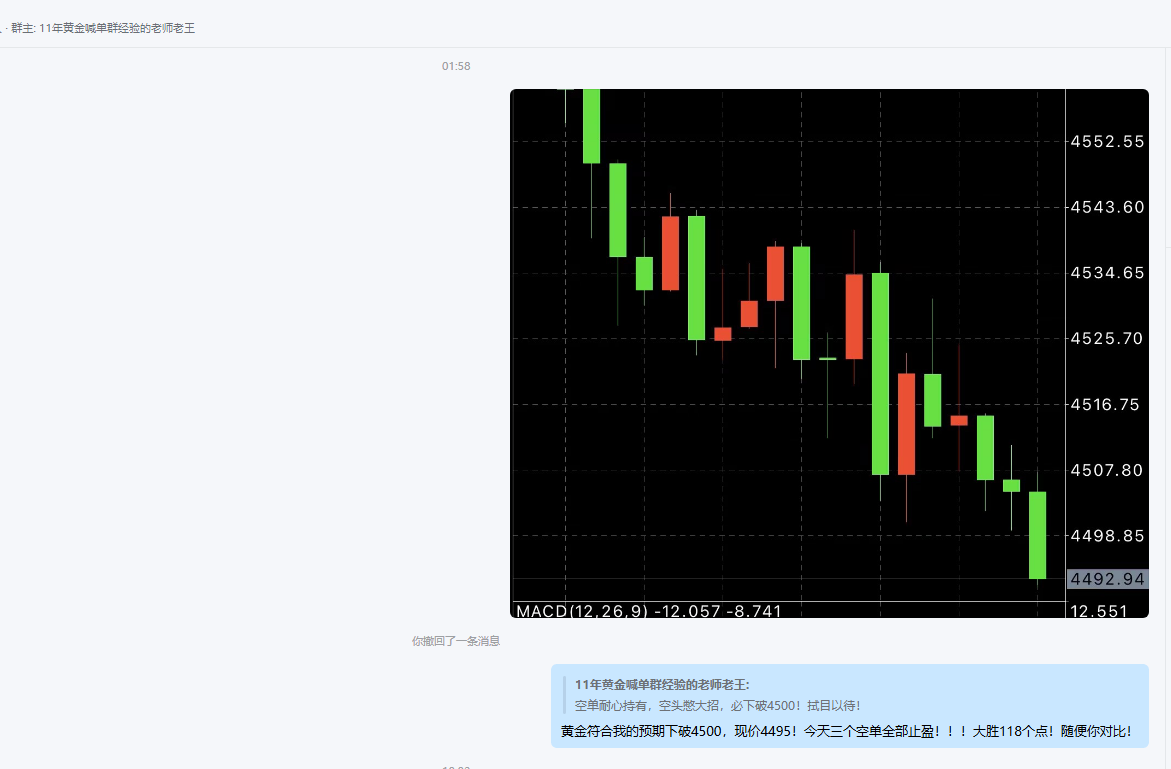Open the gold candlestick chart image
This screenshot has width=1171, height=769.
click(829, 353)
